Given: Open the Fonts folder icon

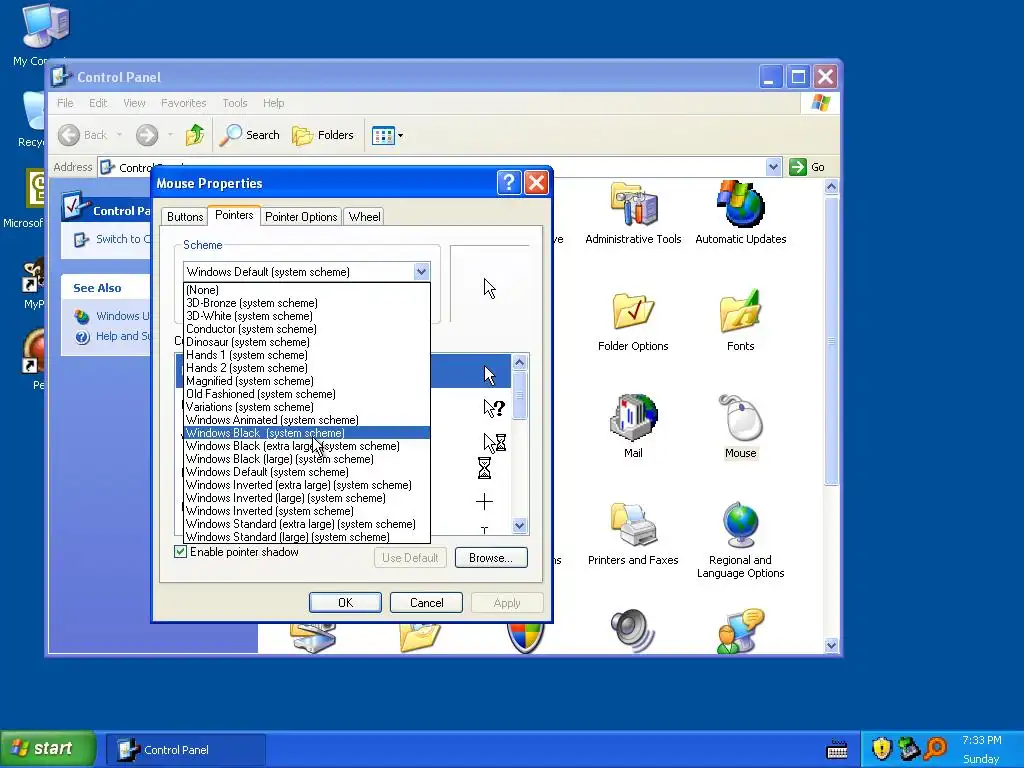Looking at the screenshot, I should click(740, 321).
